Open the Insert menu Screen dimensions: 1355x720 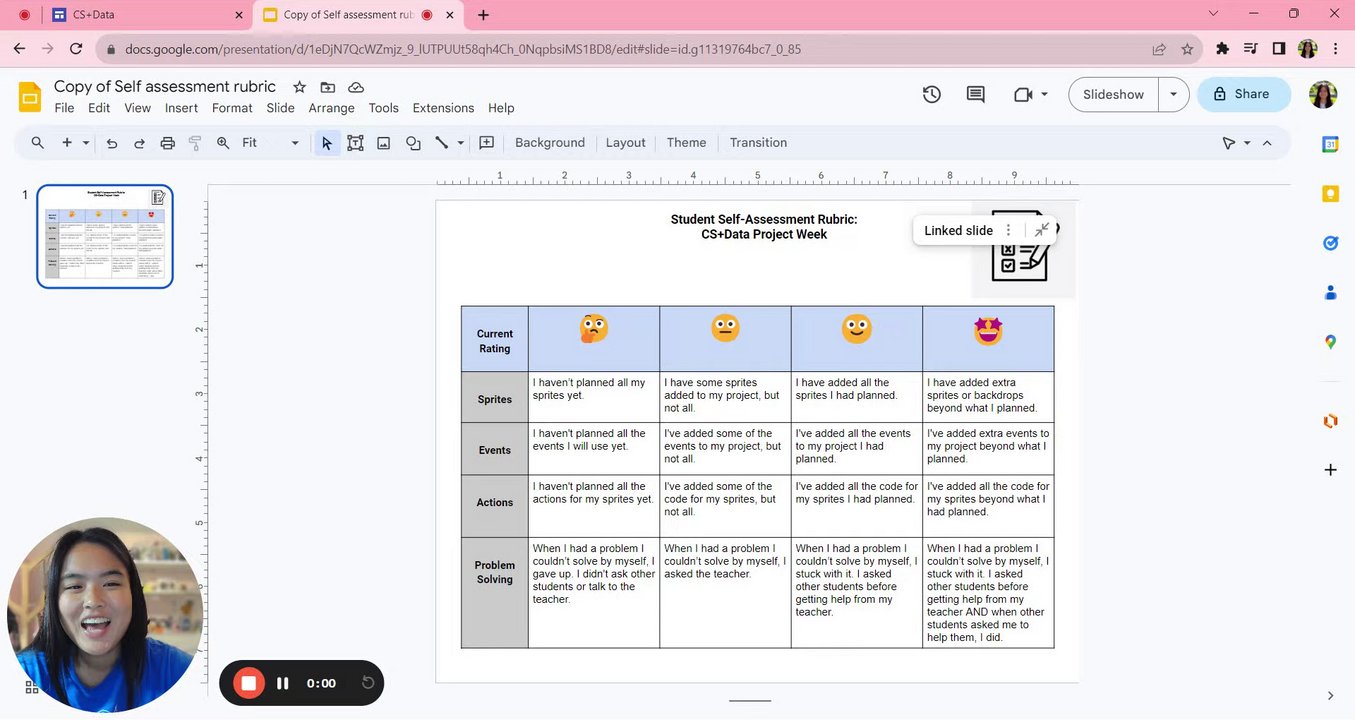click(181, 108)
